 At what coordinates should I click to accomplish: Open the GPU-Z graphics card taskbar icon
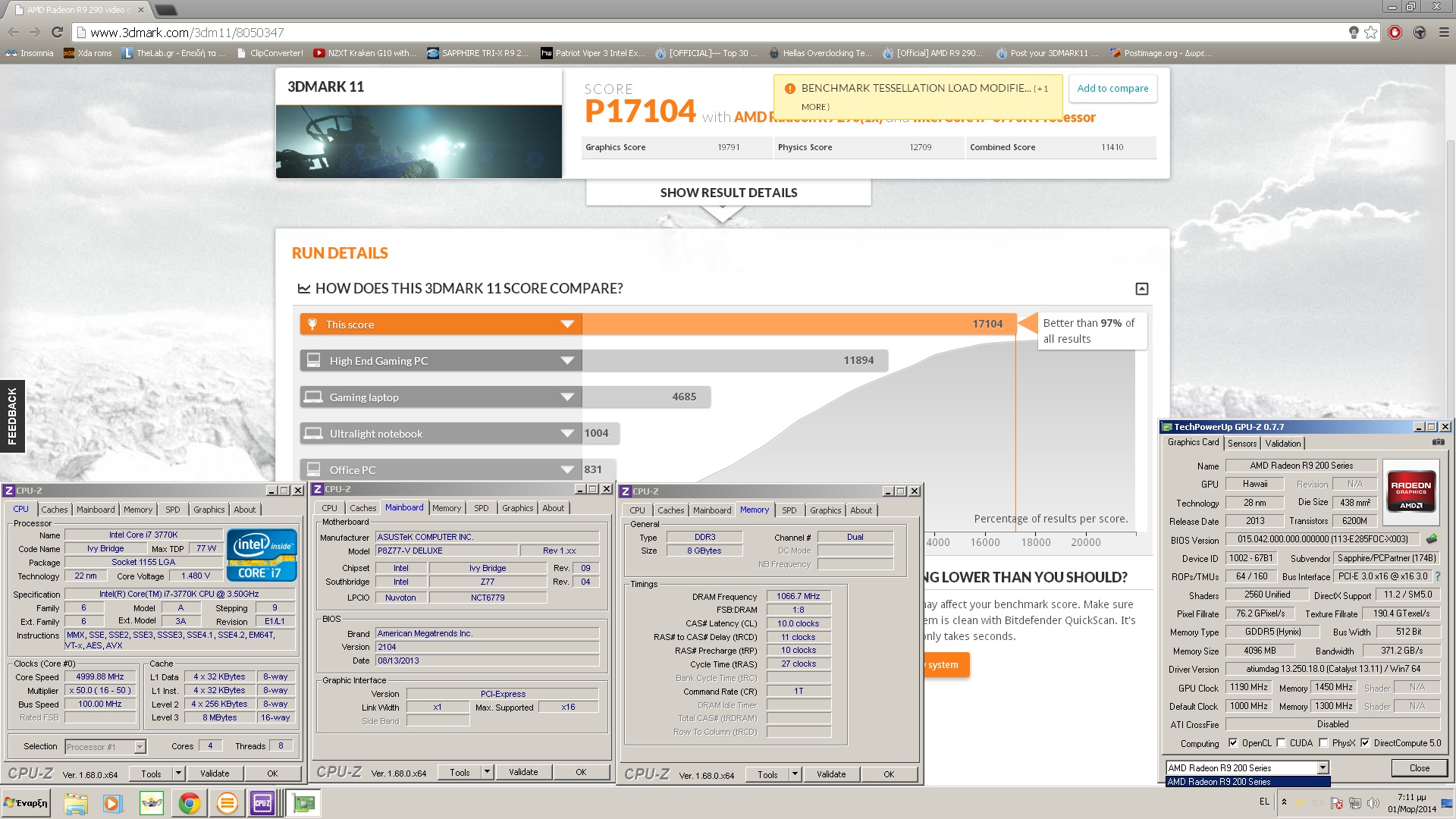pyautogui.click(x=303, y=803)
